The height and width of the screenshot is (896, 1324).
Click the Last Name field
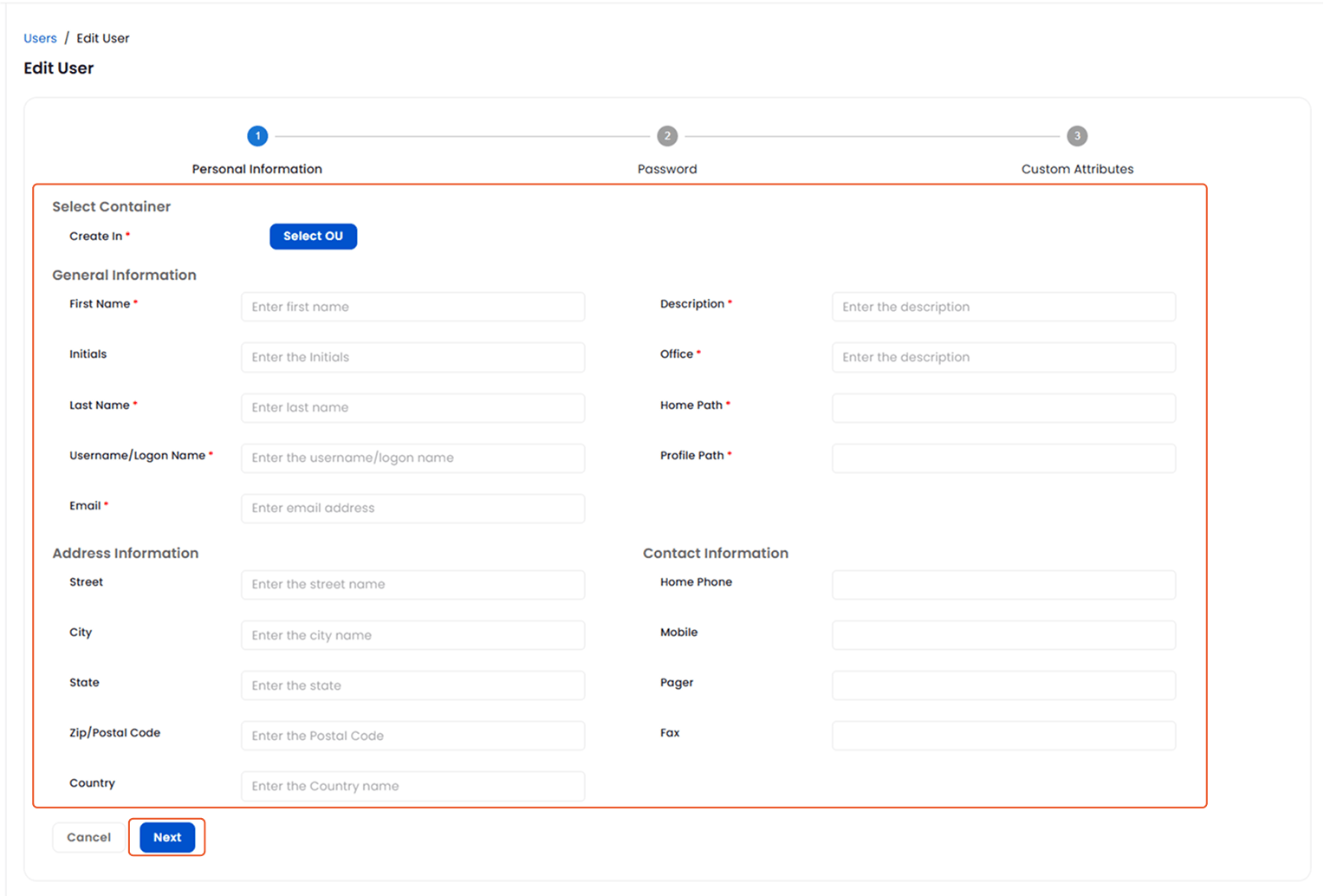tap(412, 407)
